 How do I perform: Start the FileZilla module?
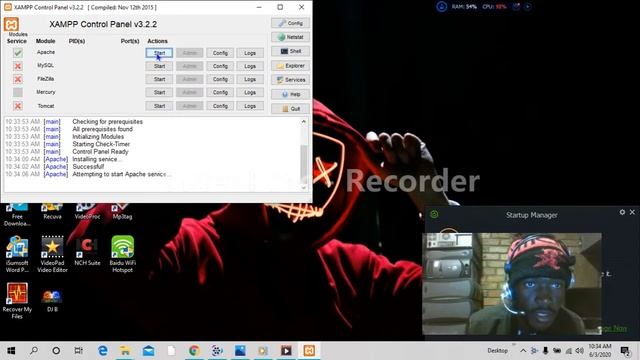159,79
